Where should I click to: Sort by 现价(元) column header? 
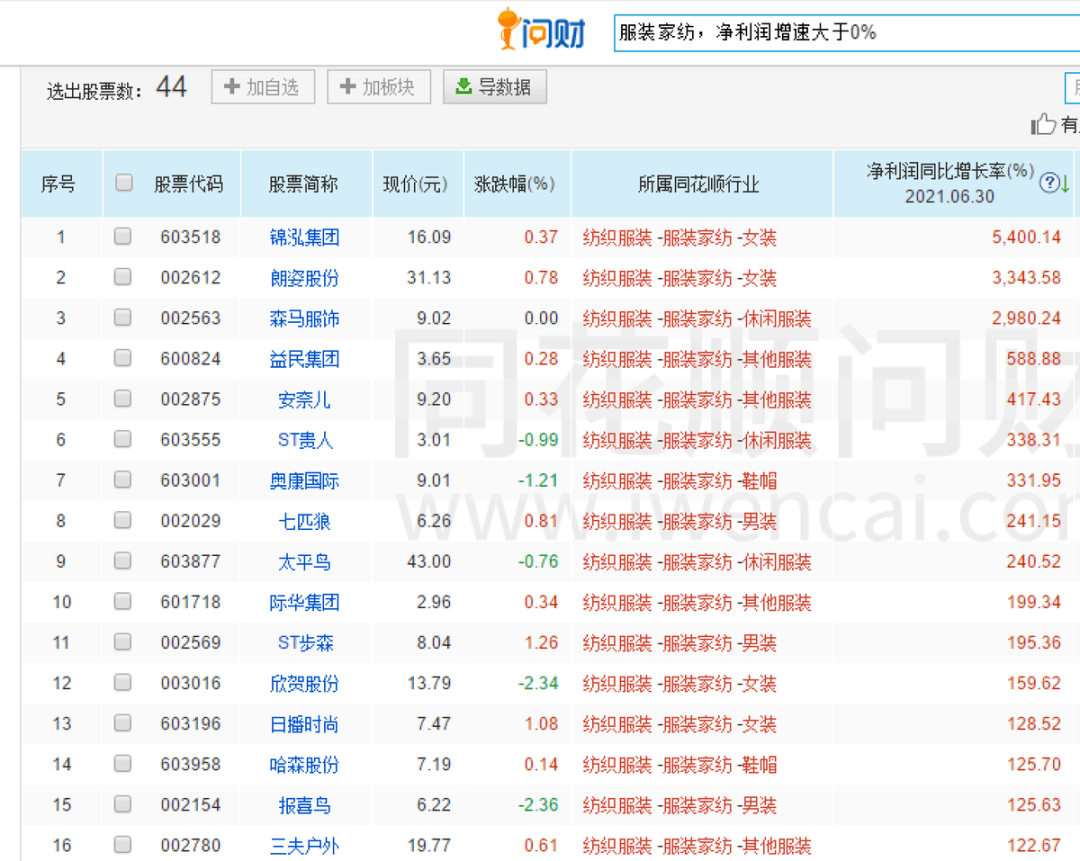coord(415,184)
